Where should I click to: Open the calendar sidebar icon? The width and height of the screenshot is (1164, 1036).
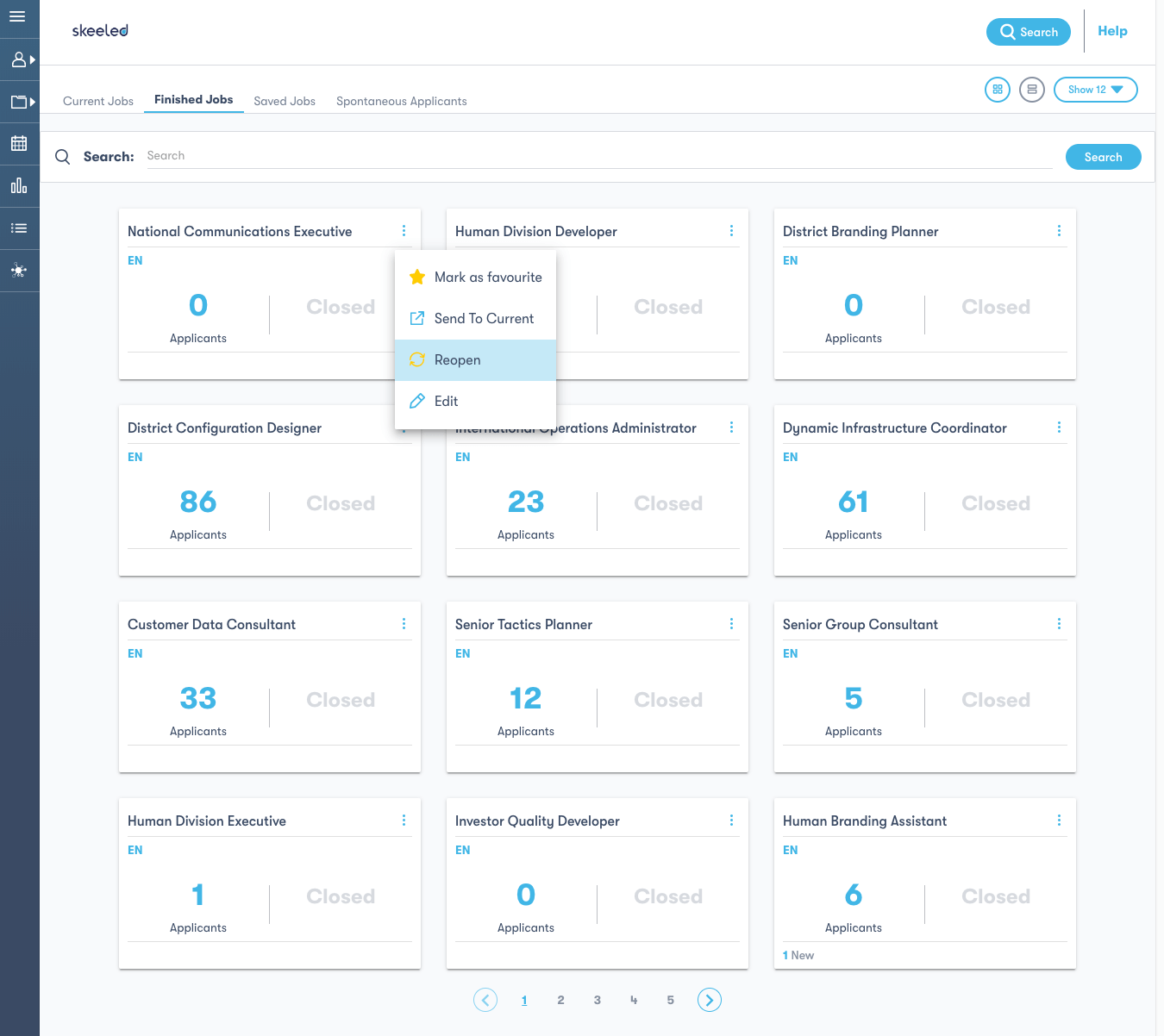(x=19, y=143)
